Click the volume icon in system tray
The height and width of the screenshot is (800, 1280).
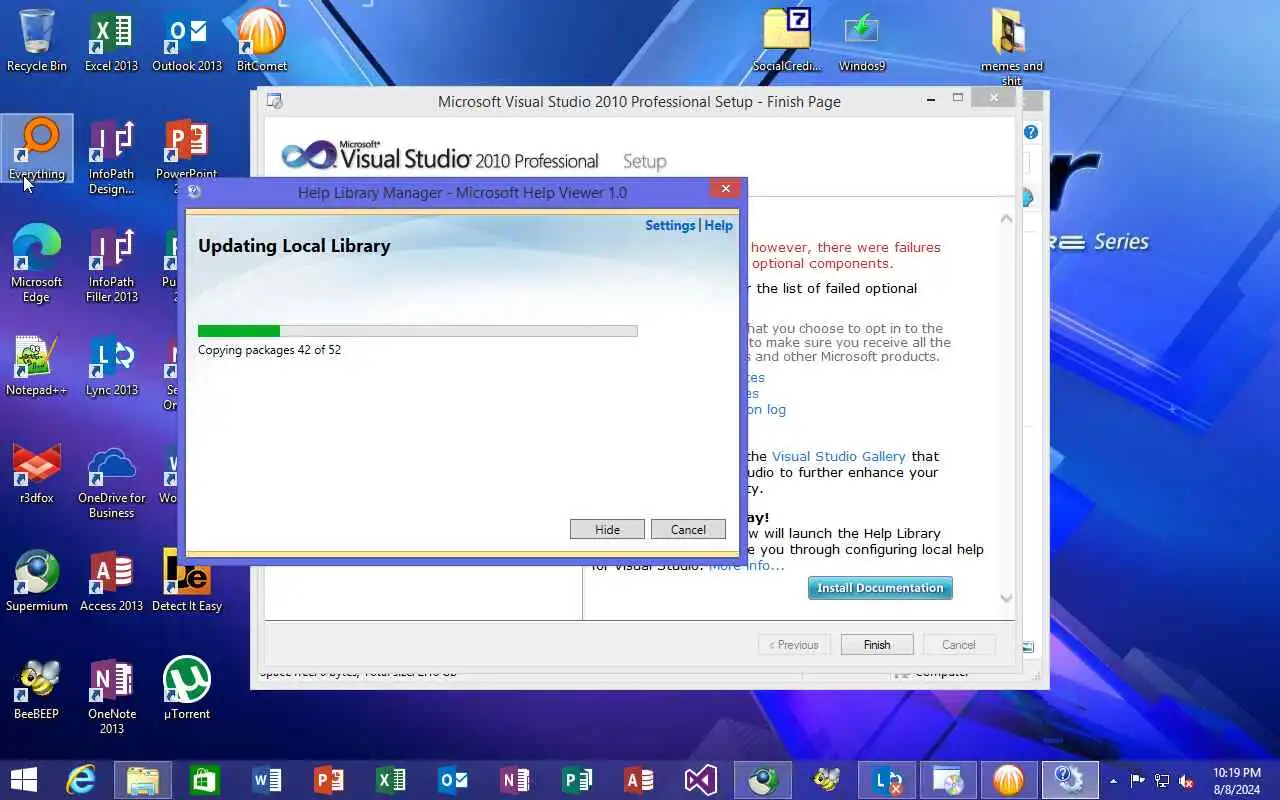(1186, 781)
